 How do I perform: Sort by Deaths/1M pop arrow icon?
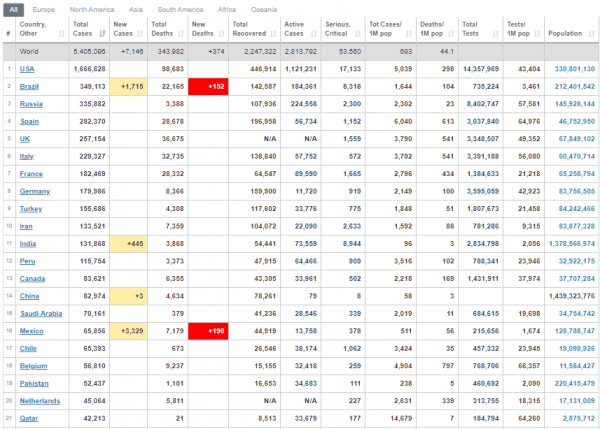point(451,34)
